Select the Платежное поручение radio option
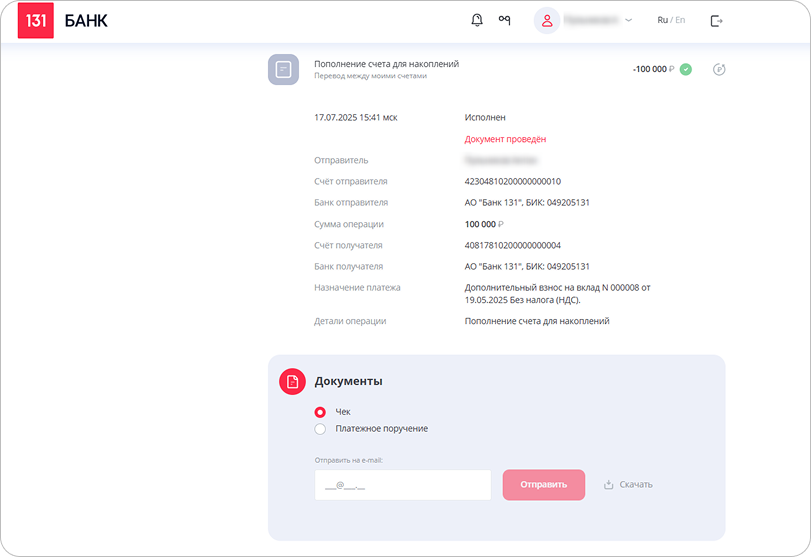 (x=320, y=429)
